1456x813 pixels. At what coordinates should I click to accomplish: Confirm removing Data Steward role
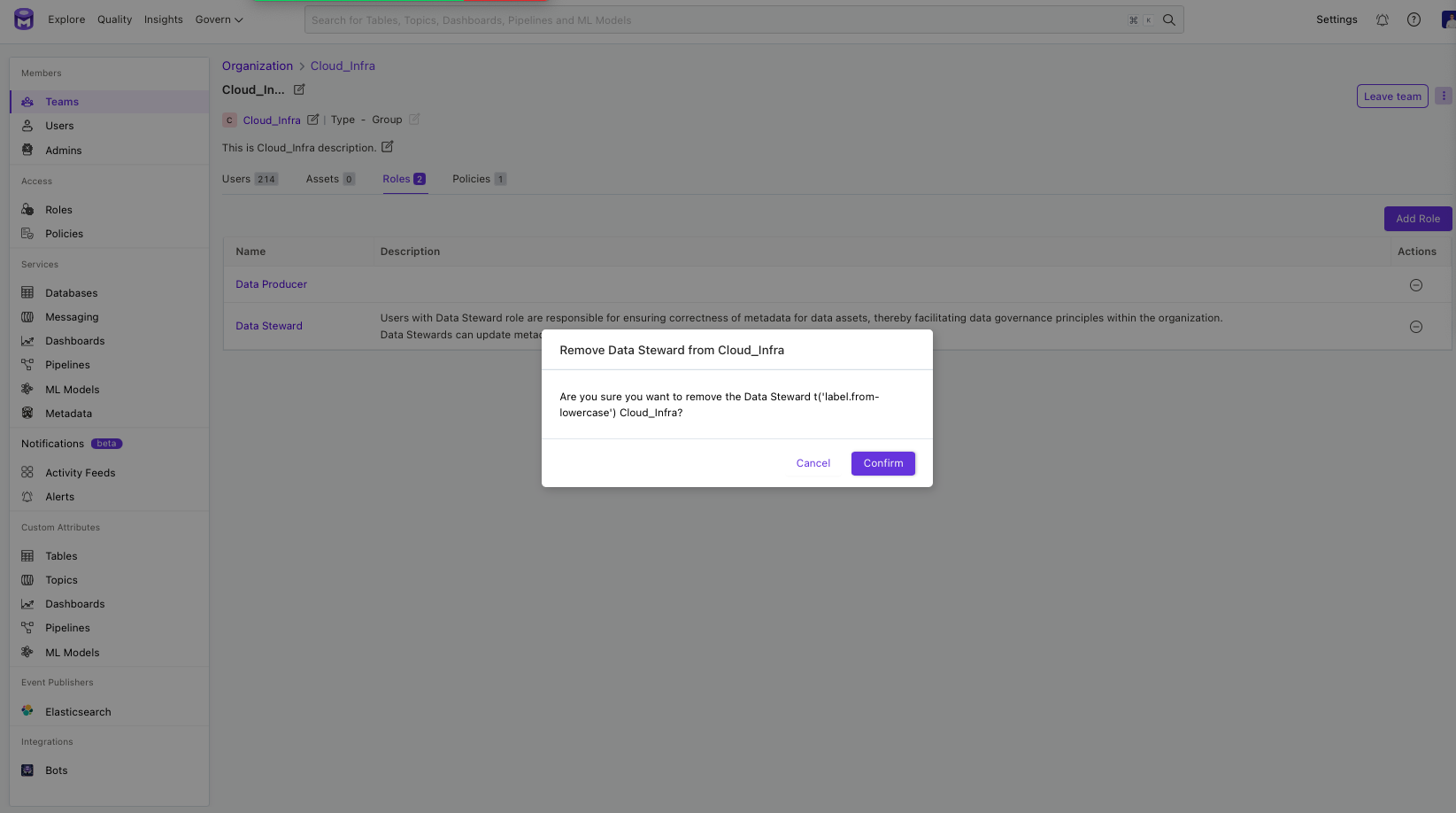pos(883,463)
